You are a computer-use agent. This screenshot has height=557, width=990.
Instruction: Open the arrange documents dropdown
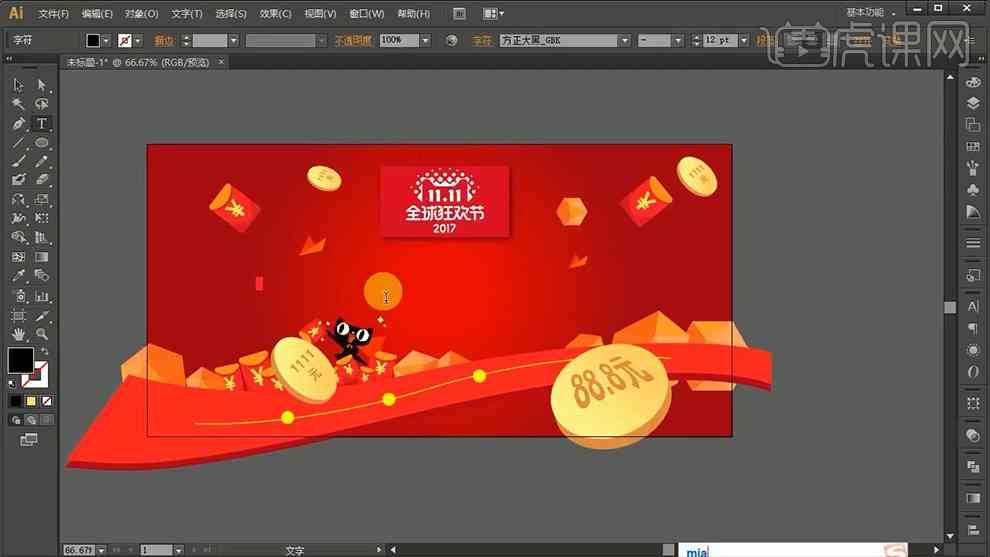click(493, 13)
